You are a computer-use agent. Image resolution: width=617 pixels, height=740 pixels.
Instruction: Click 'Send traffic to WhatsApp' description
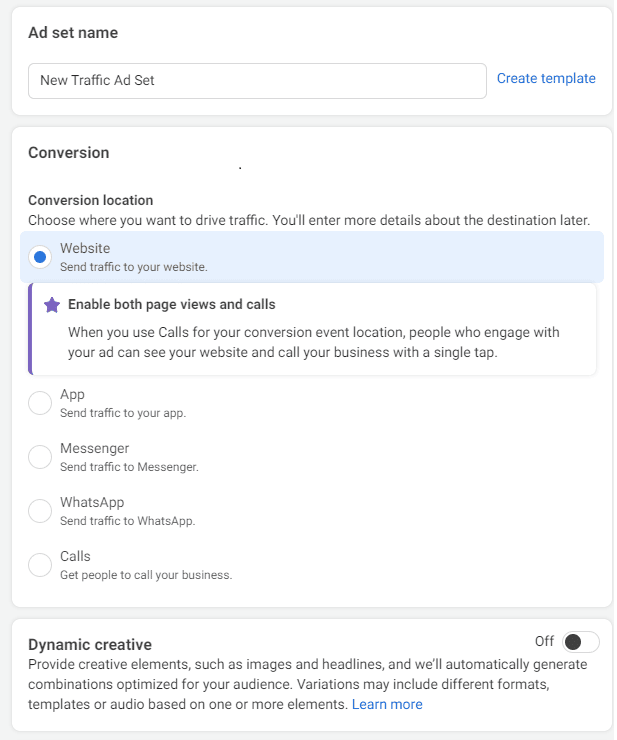tap(127, 521)
